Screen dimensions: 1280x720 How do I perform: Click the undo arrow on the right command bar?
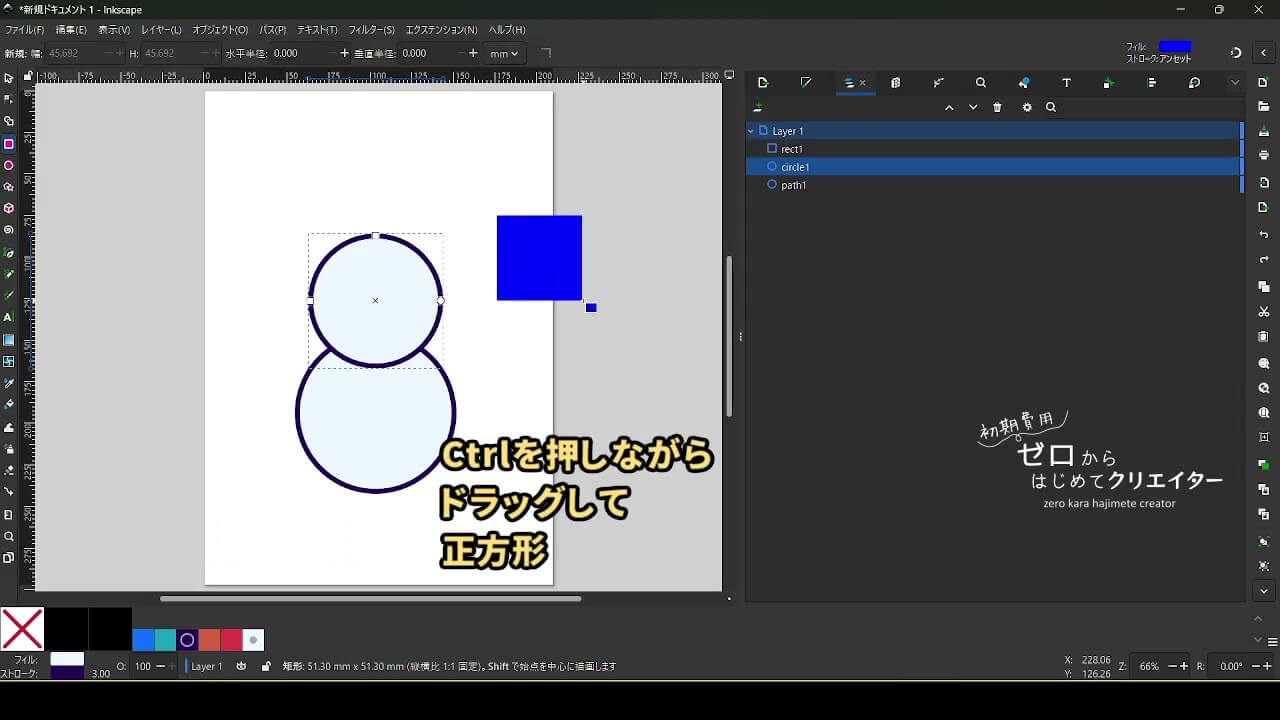coord(1264,235)
